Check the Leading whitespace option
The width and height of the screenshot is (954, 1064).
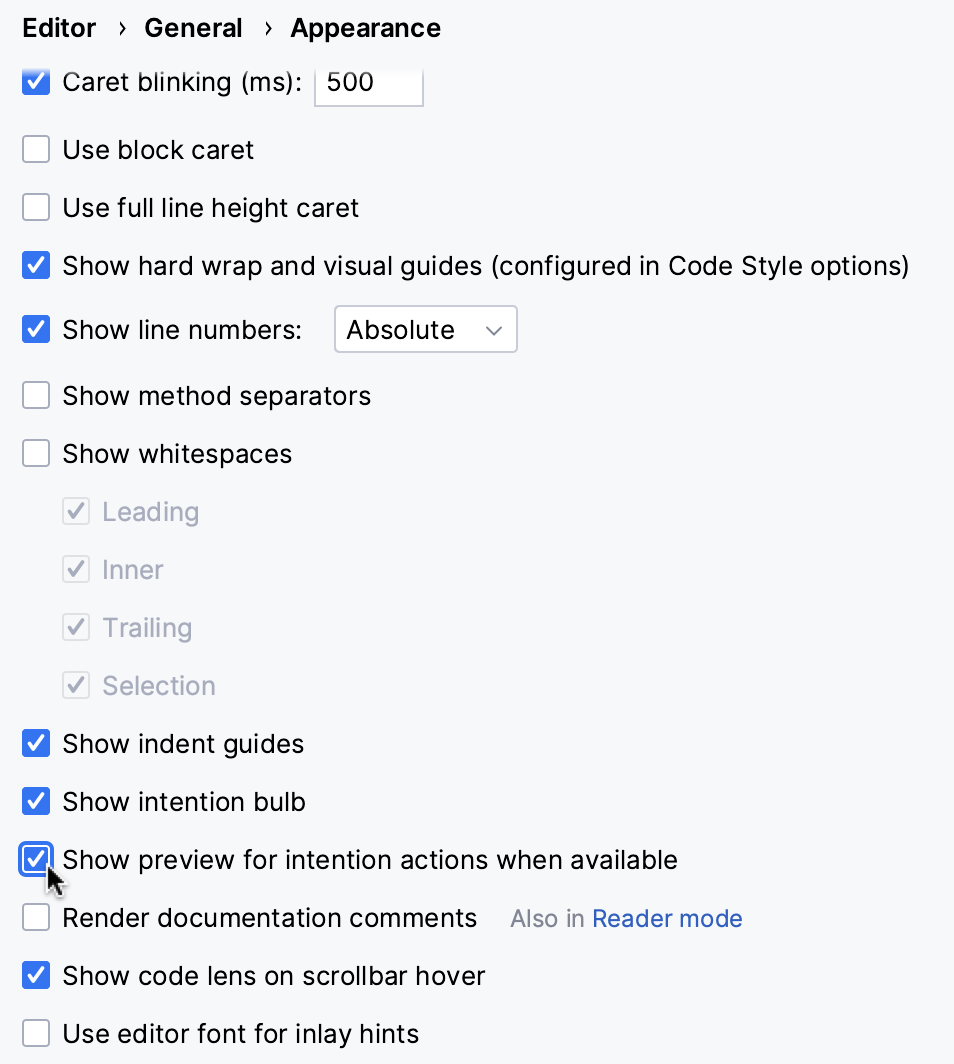[x=76, y=511]
